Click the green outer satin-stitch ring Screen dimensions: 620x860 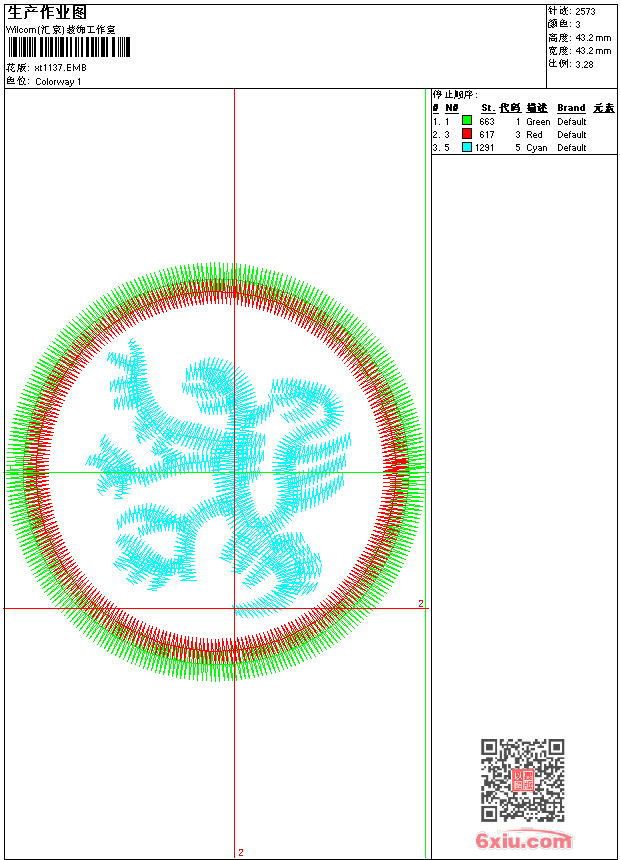pyautogui.click(x=216, y=270)
